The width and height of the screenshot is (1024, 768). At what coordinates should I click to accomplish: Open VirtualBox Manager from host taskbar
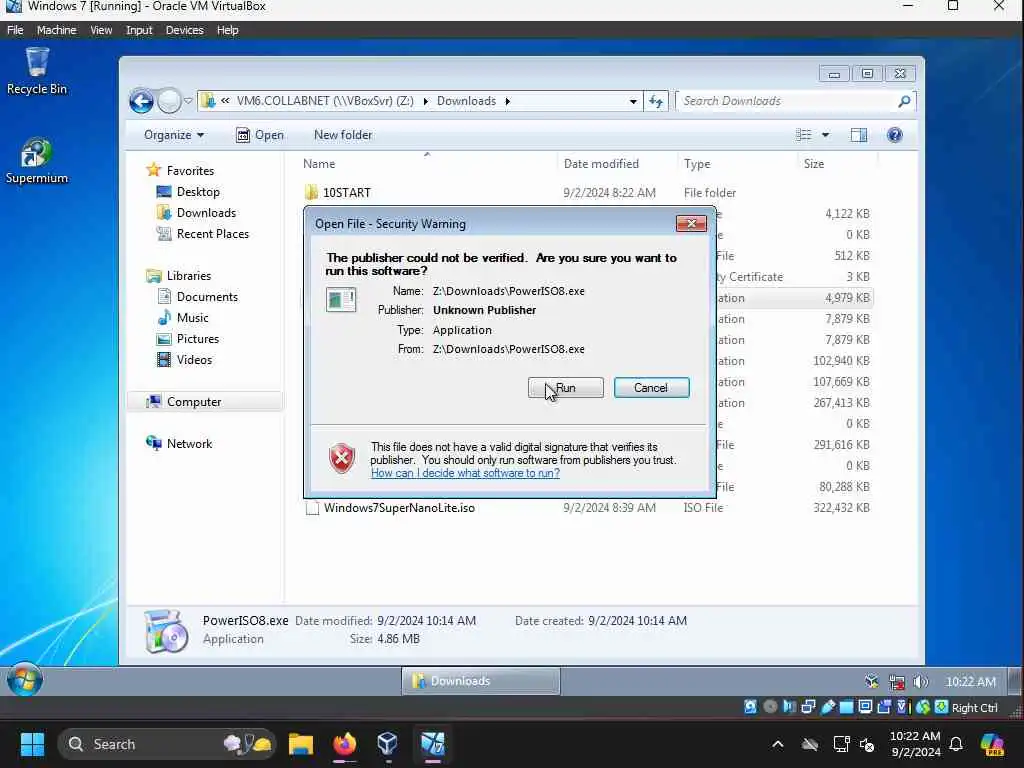click(x=388, y=744)
